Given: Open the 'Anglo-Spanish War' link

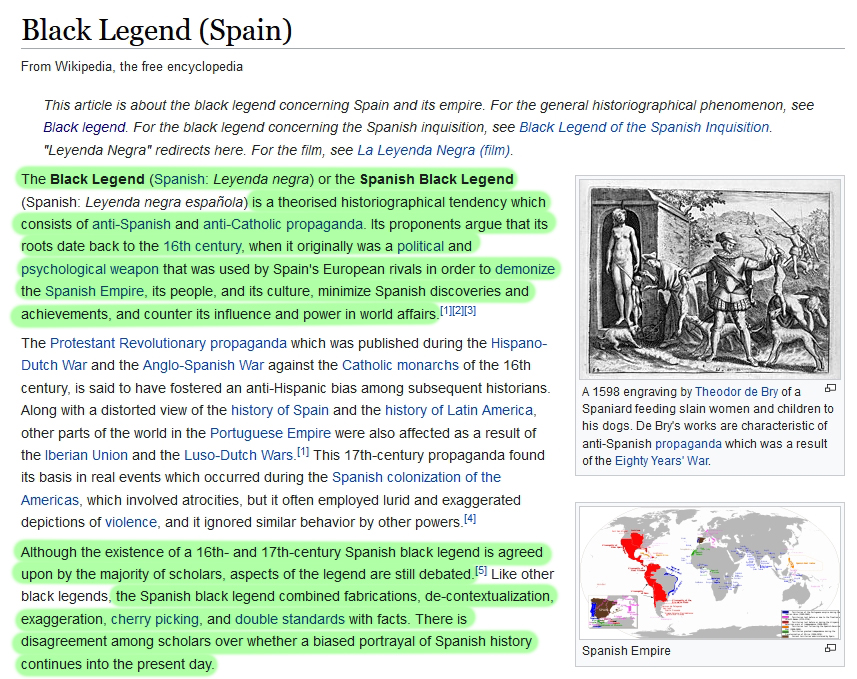Looking at the screenshot, I should (x=203, y=365).
